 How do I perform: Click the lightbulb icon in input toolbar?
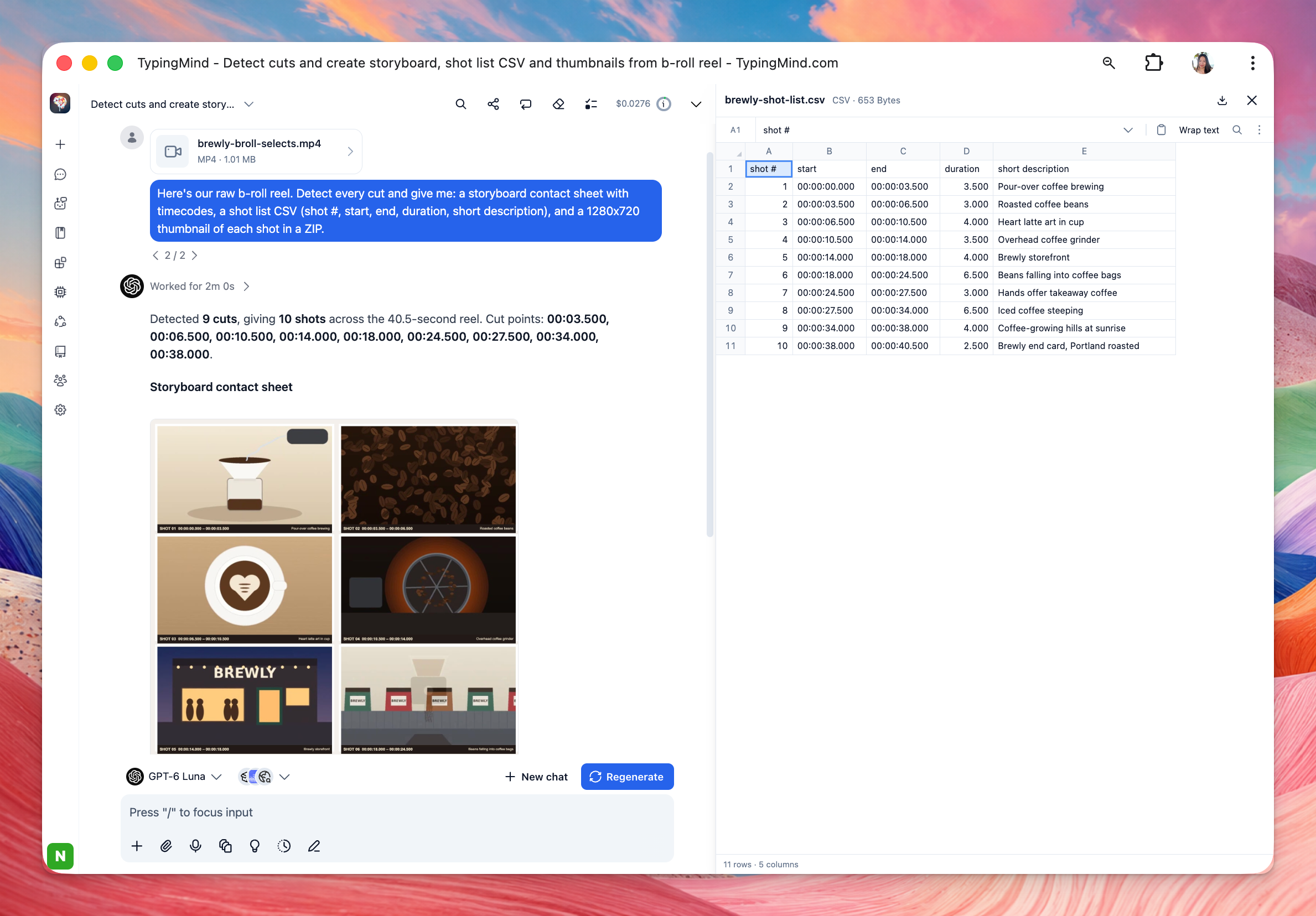[255, 846]
